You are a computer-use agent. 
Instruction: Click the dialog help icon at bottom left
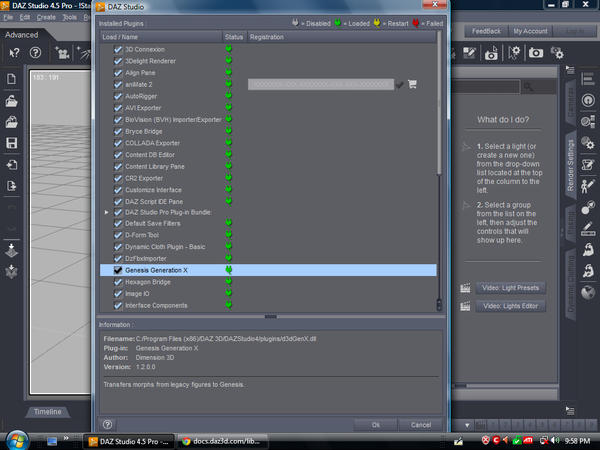click(x=108, y=424)
